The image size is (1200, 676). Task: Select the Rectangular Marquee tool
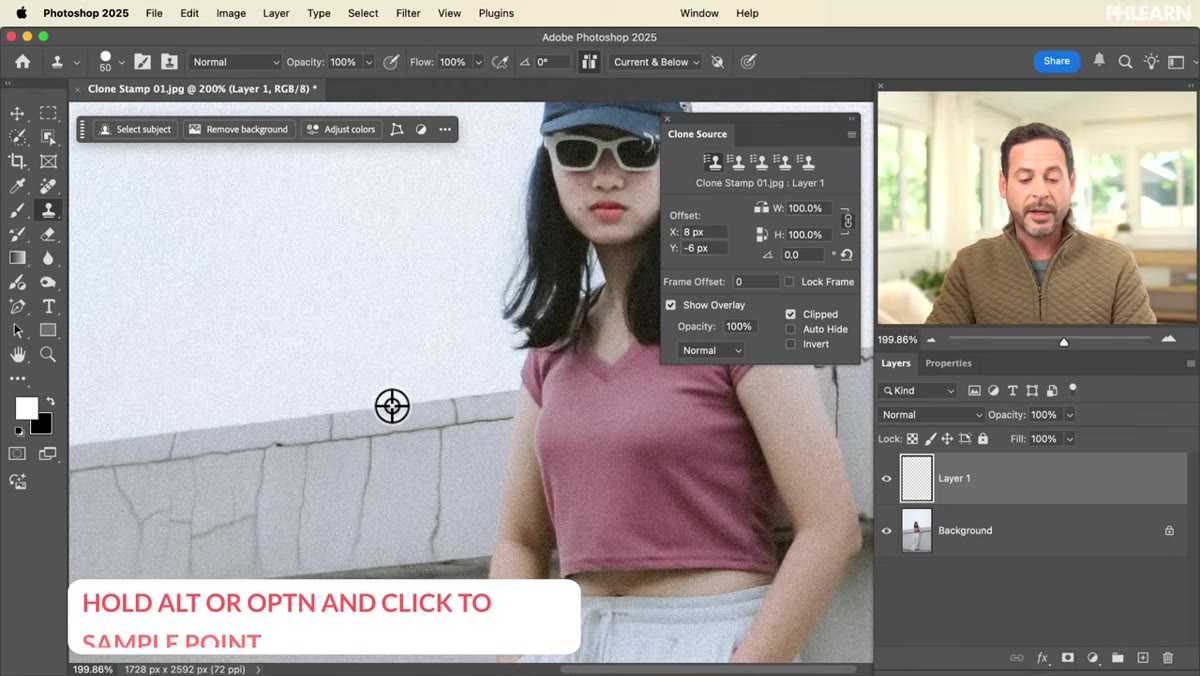tap(48, 113)
